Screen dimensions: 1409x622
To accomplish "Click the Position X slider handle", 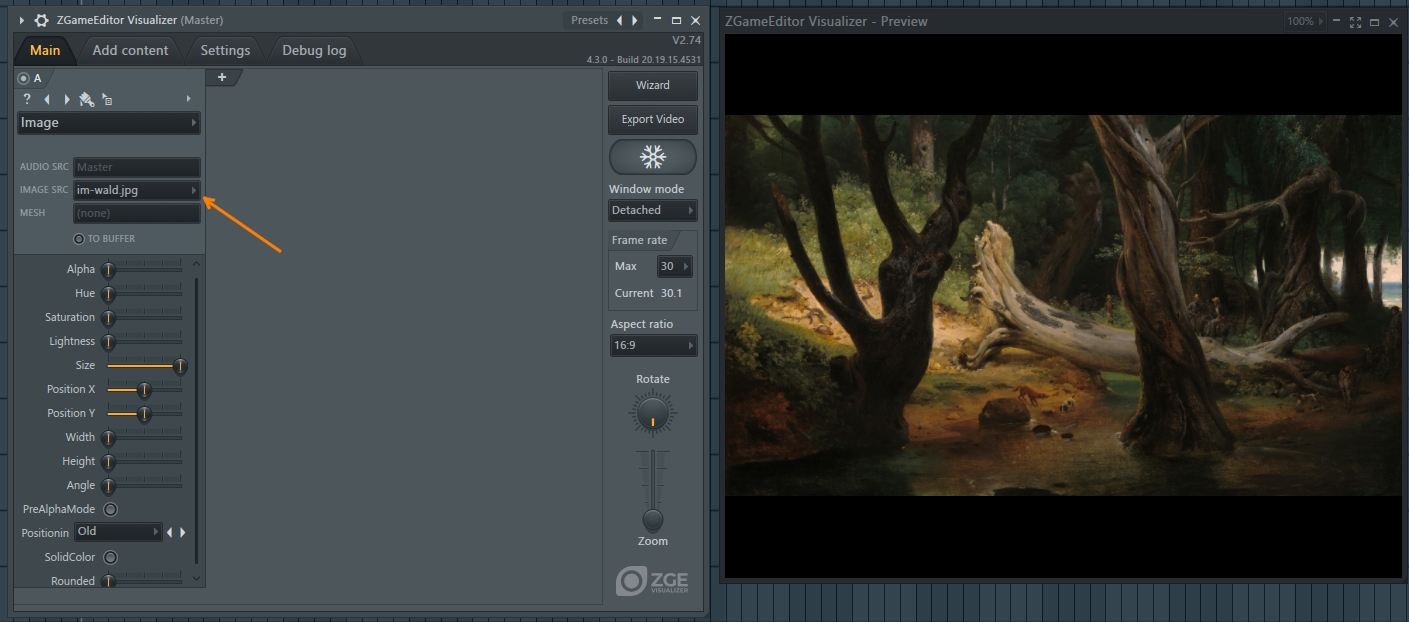I will point(144,390).
